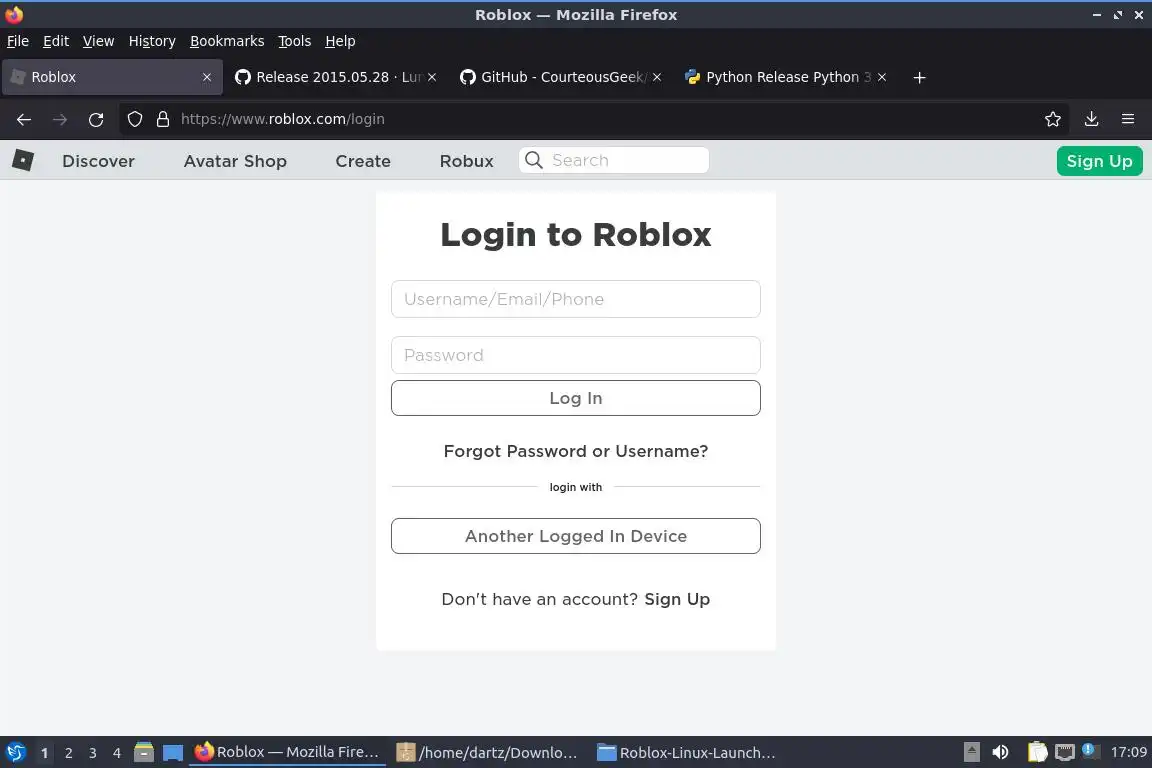Image resolution: width=1152 pixels, height=768 pixels.
Task: Go to Discover in the Roblox header
Action: click(98, 161)
